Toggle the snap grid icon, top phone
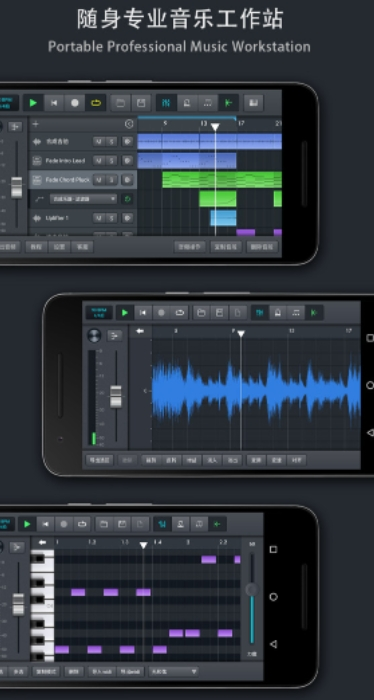374x700 pixels. pyautogui.click(x=166, y=103)
